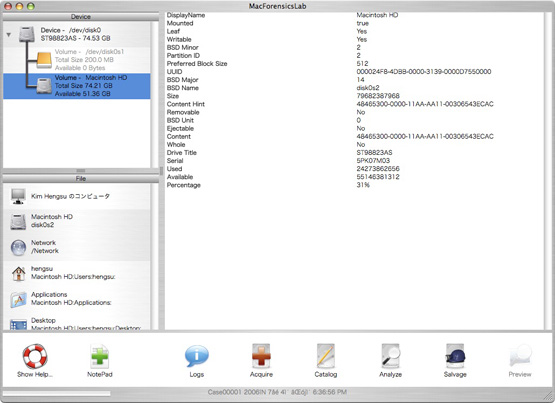This screenshot has height=403, width=555.
Task: Click the Size value 79682387968
Action: (x=378, y=96)
